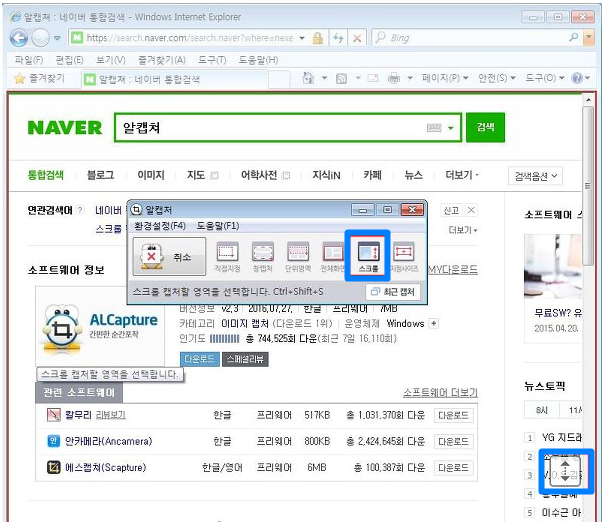605x528 pixels.
Task: Click the home page icon in toolbar
Action: [x=308, y=78]
